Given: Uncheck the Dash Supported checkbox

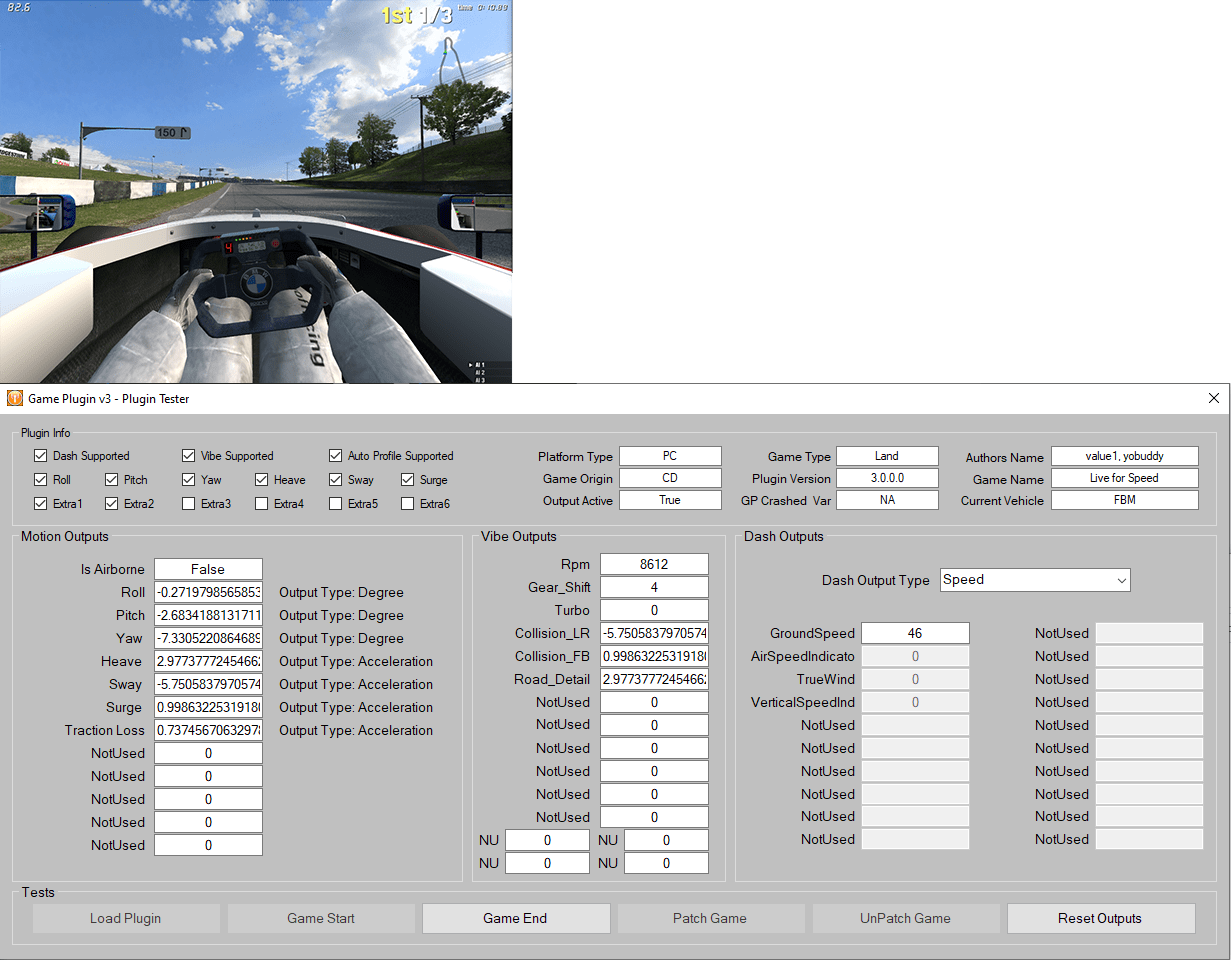Looking at the screenshot, I should (40, 456).
